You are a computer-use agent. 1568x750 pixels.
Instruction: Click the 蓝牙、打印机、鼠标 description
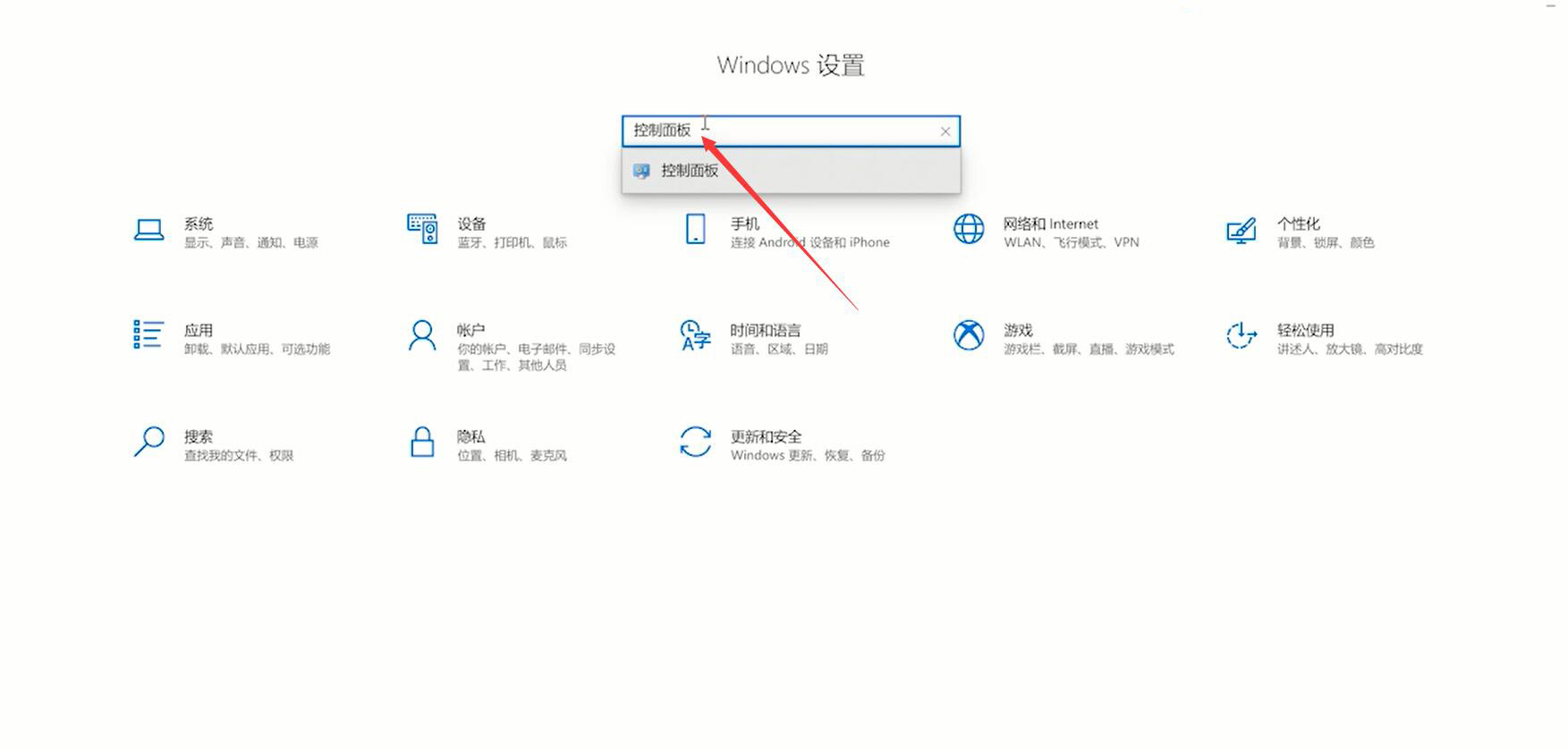tap(512, 242)
